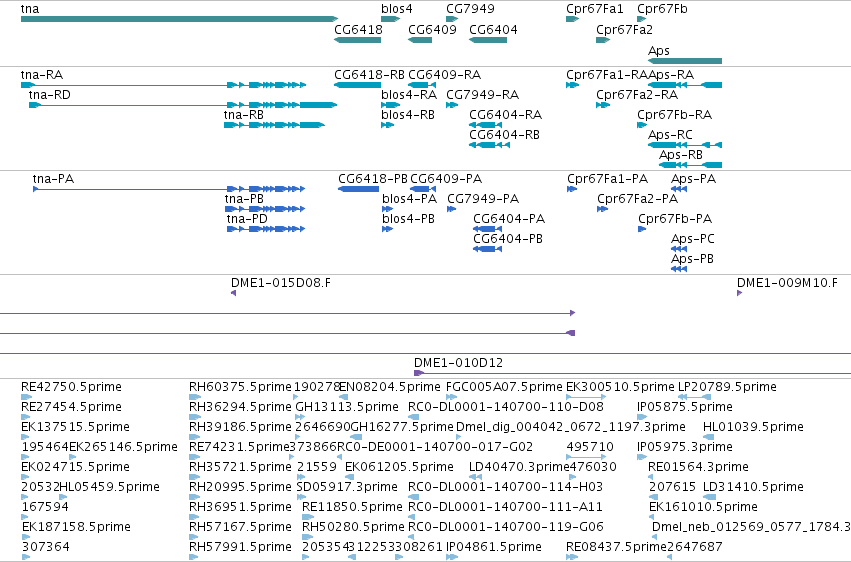Select the HL01039.5prime EST label
This screenshot has height=562, width=851.
[x=753, y=427]
